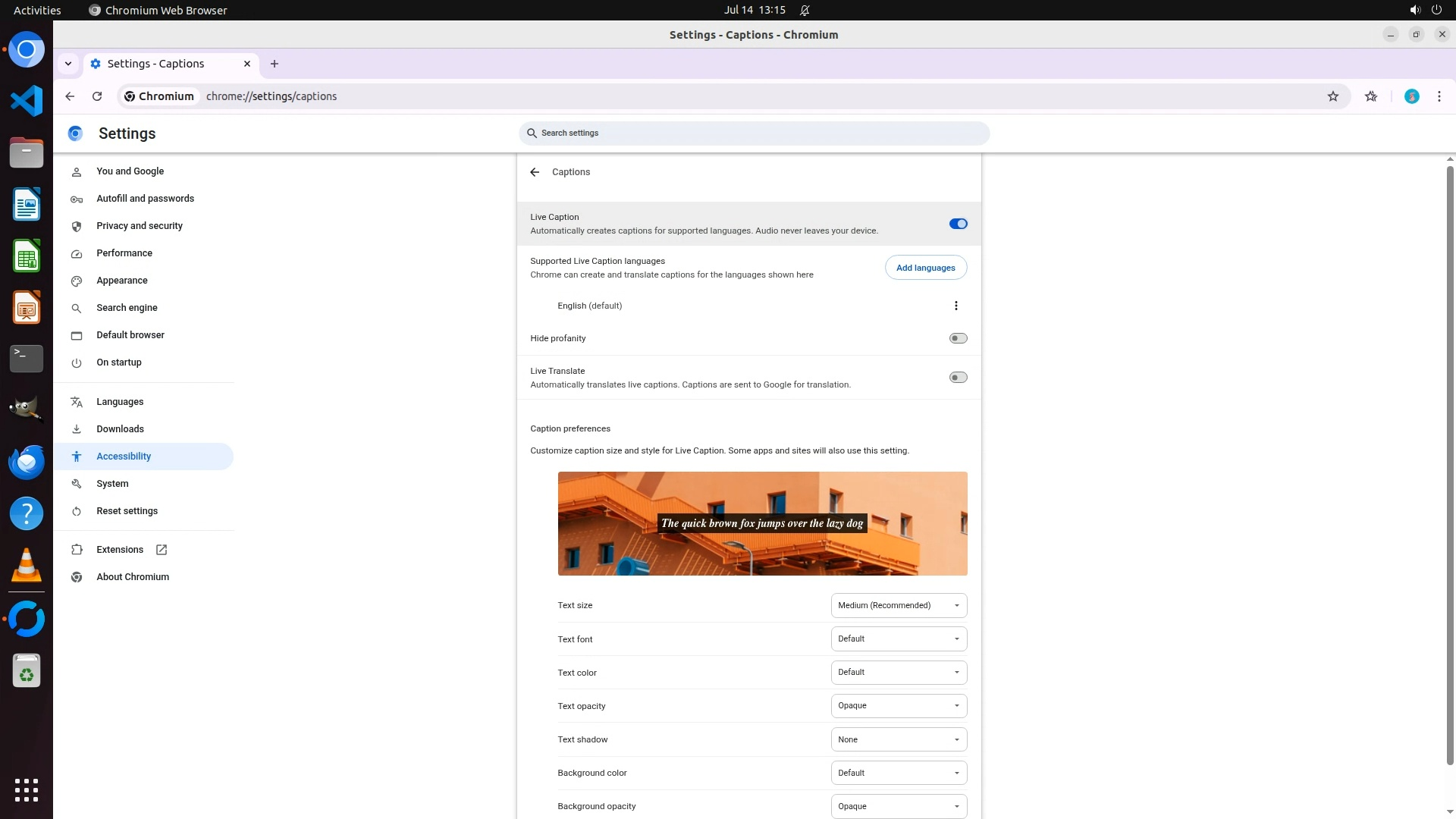Click the Add languages button
Image resolution: width=1456 pixels, height=819 pixels.
point(925,268)
